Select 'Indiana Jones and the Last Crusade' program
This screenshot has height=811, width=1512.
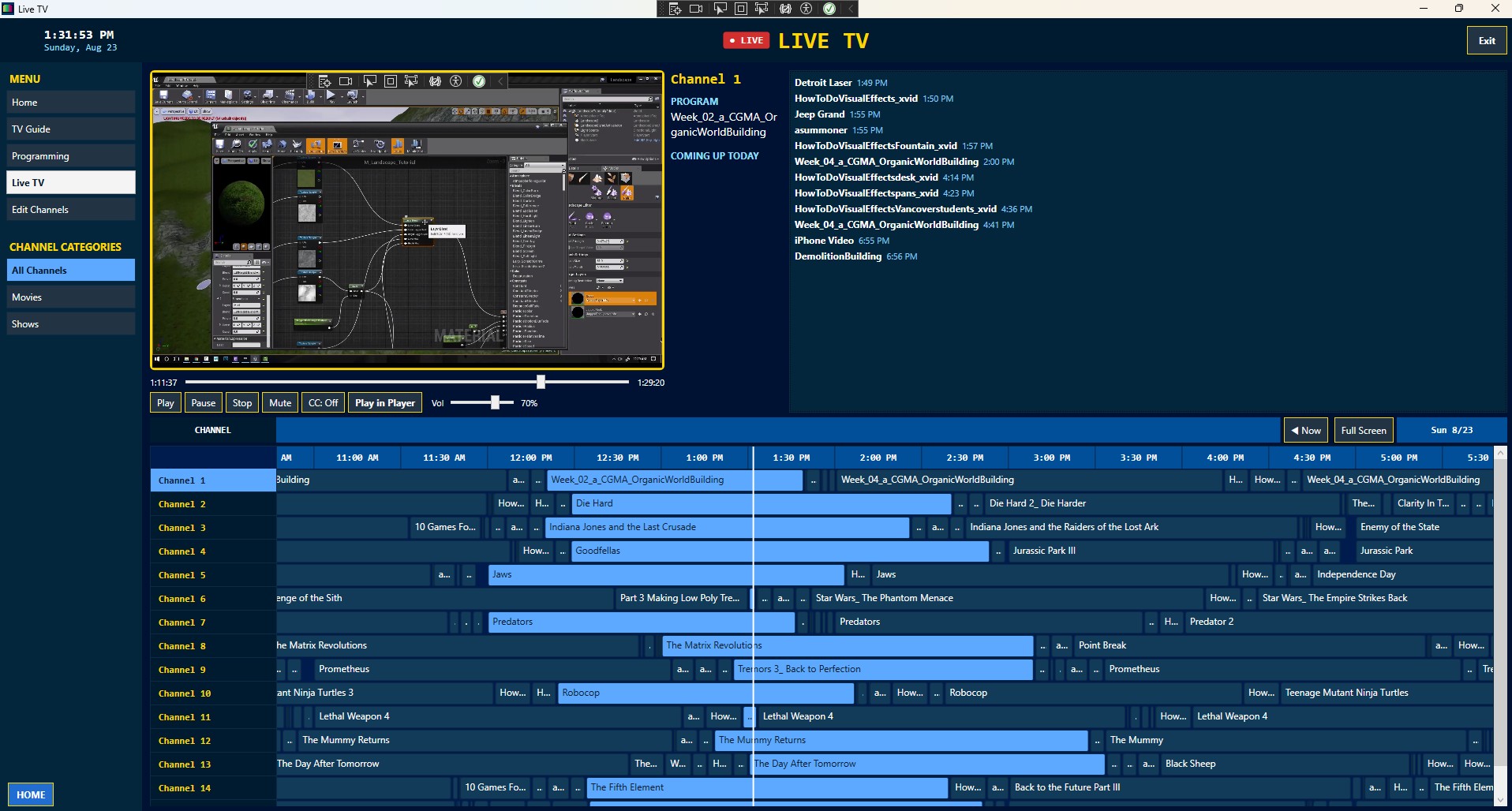click(x=727, y=527)
